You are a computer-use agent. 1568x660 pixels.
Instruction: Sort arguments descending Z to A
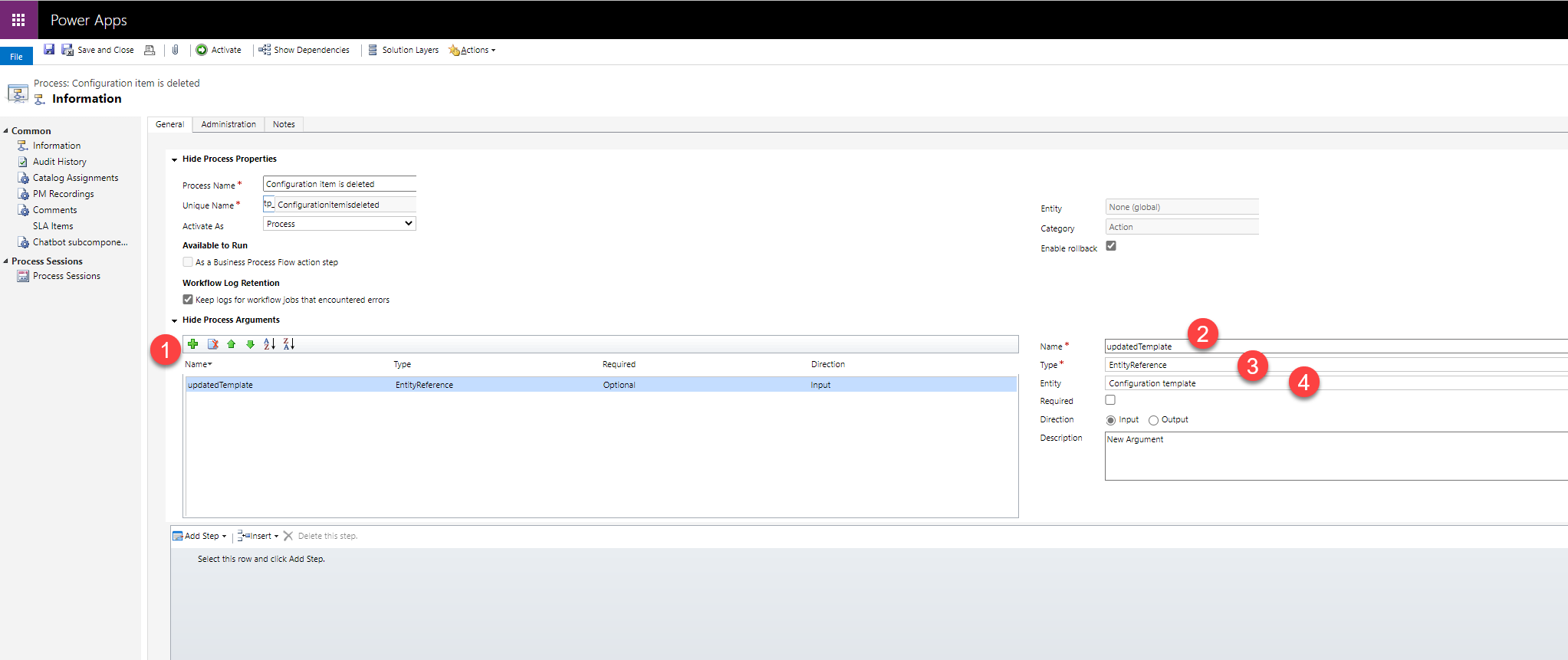click(x=289, y=344)
